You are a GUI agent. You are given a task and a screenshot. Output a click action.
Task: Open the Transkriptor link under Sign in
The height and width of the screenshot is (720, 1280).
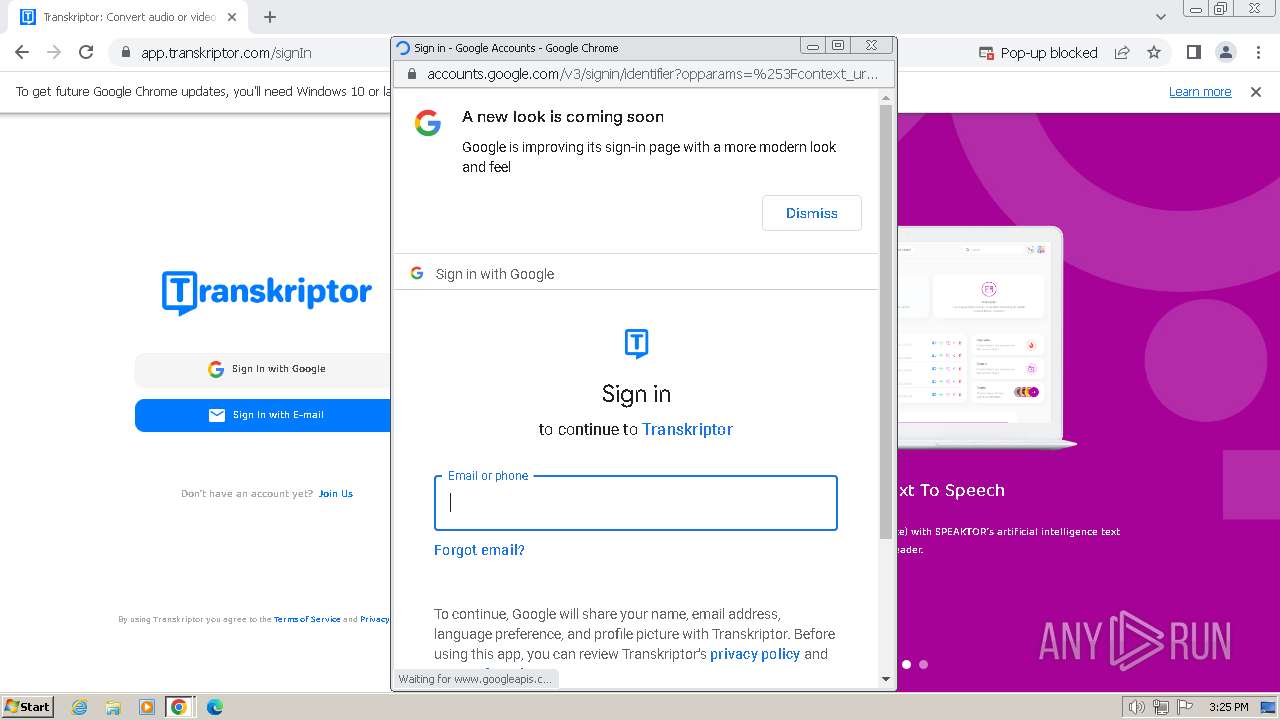[x=687, y=429]
